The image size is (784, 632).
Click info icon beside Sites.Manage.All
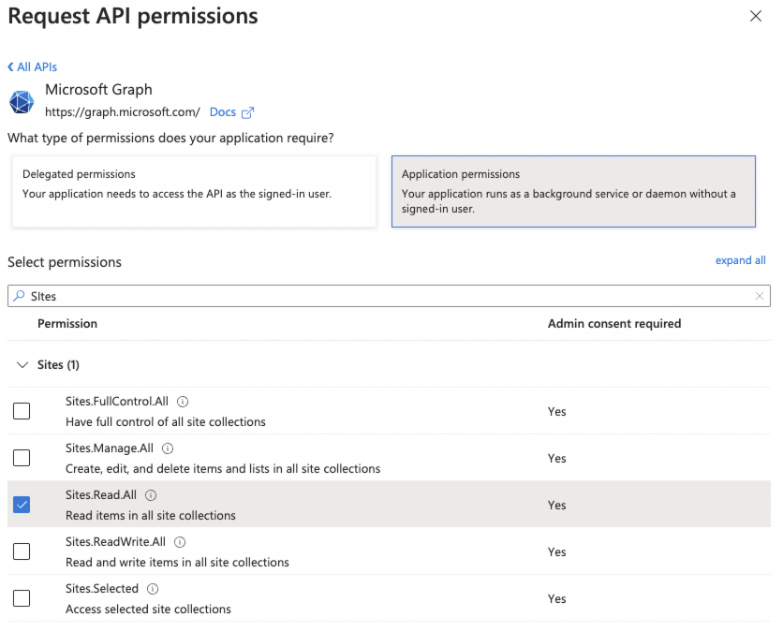[x=168, y=449]
